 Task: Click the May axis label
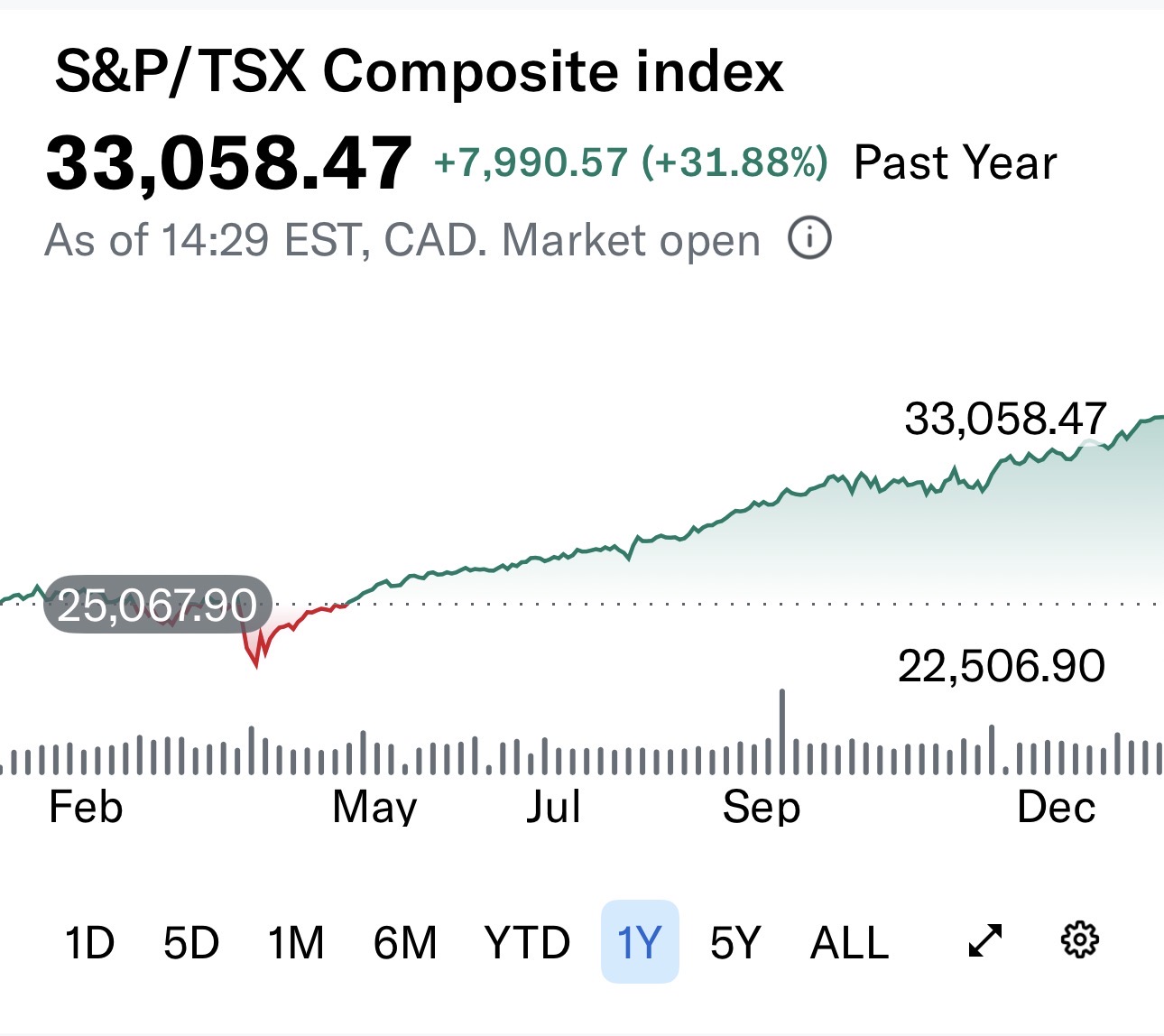pos(374,807)
